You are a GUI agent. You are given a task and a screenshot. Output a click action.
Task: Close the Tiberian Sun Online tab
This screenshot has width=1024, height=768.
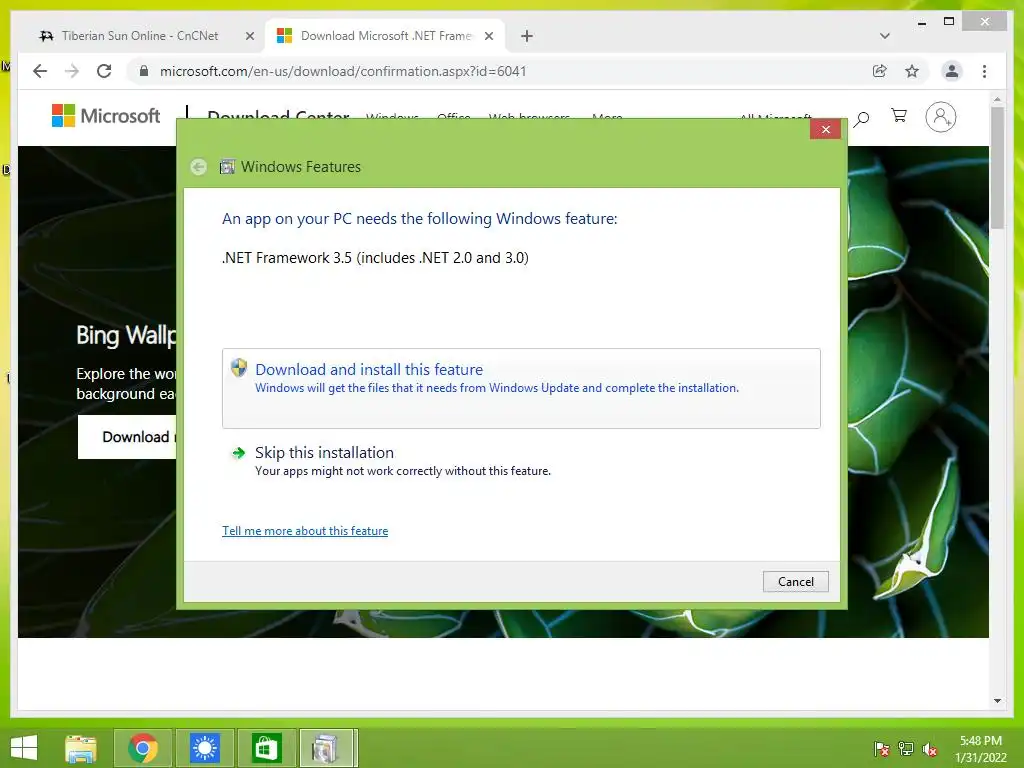pyautogui.click(x=249, y=36)
